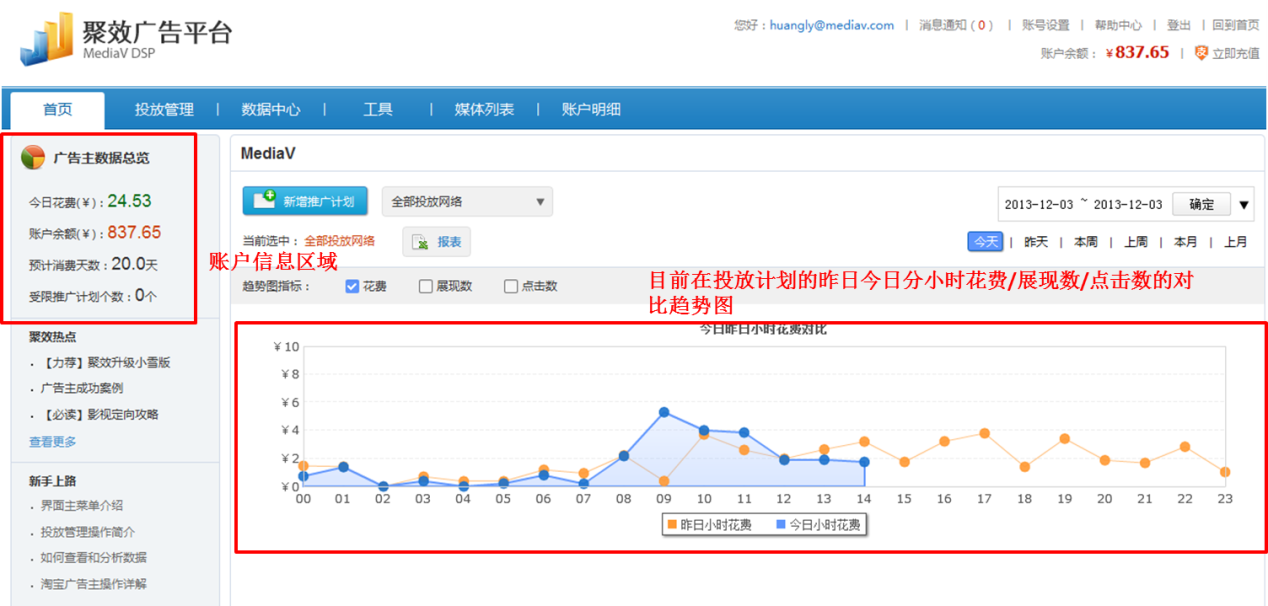This screenshot has width=1268, height=606.
Task: Click the recharge shield icon
Action: click(1201, 53)
